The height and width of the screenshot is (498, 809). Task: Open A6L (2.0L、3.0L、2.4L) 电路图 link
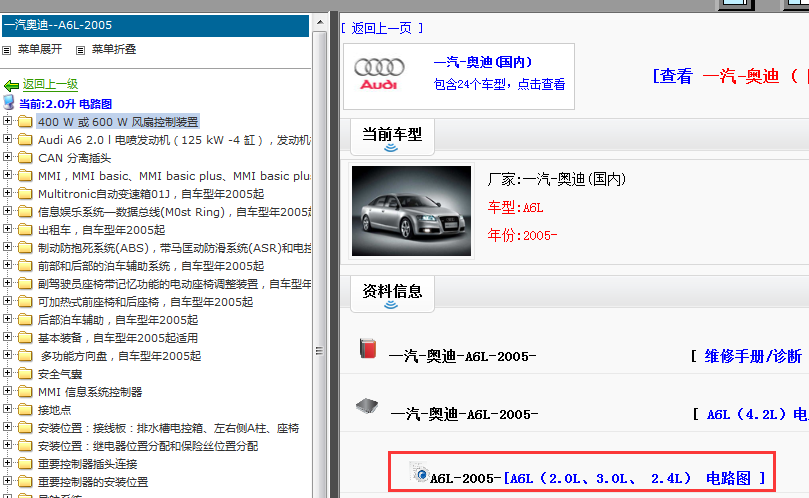[x=634, y=478]
